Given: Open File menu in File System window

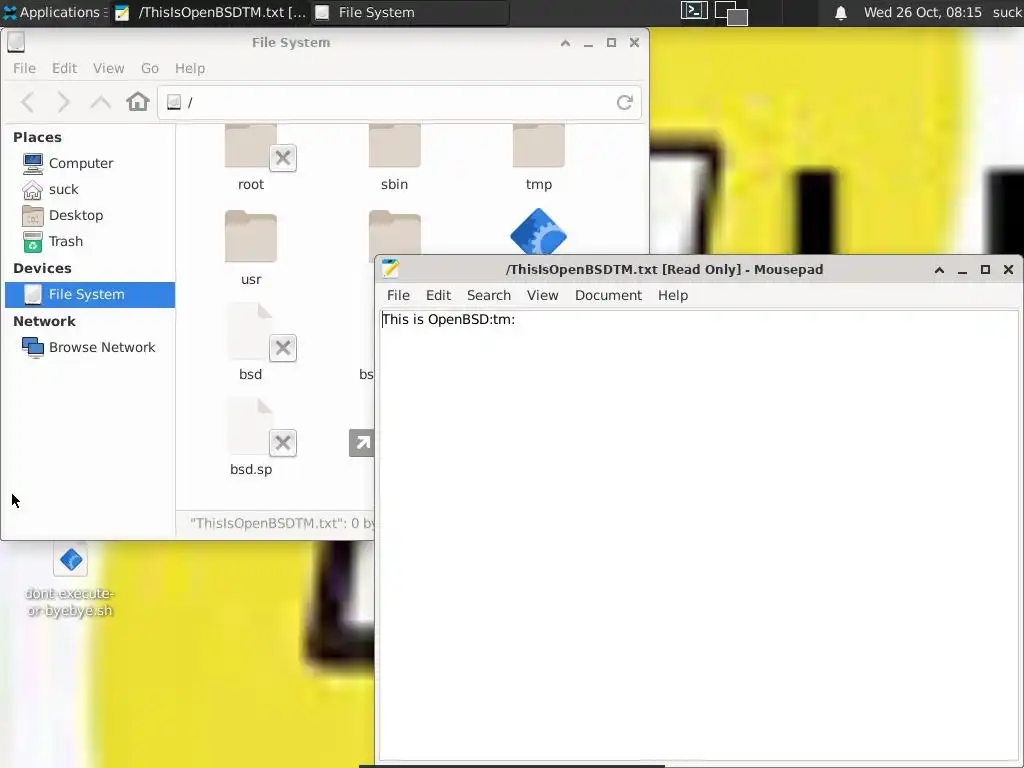Looking at the screenshot, I should 24,69.
